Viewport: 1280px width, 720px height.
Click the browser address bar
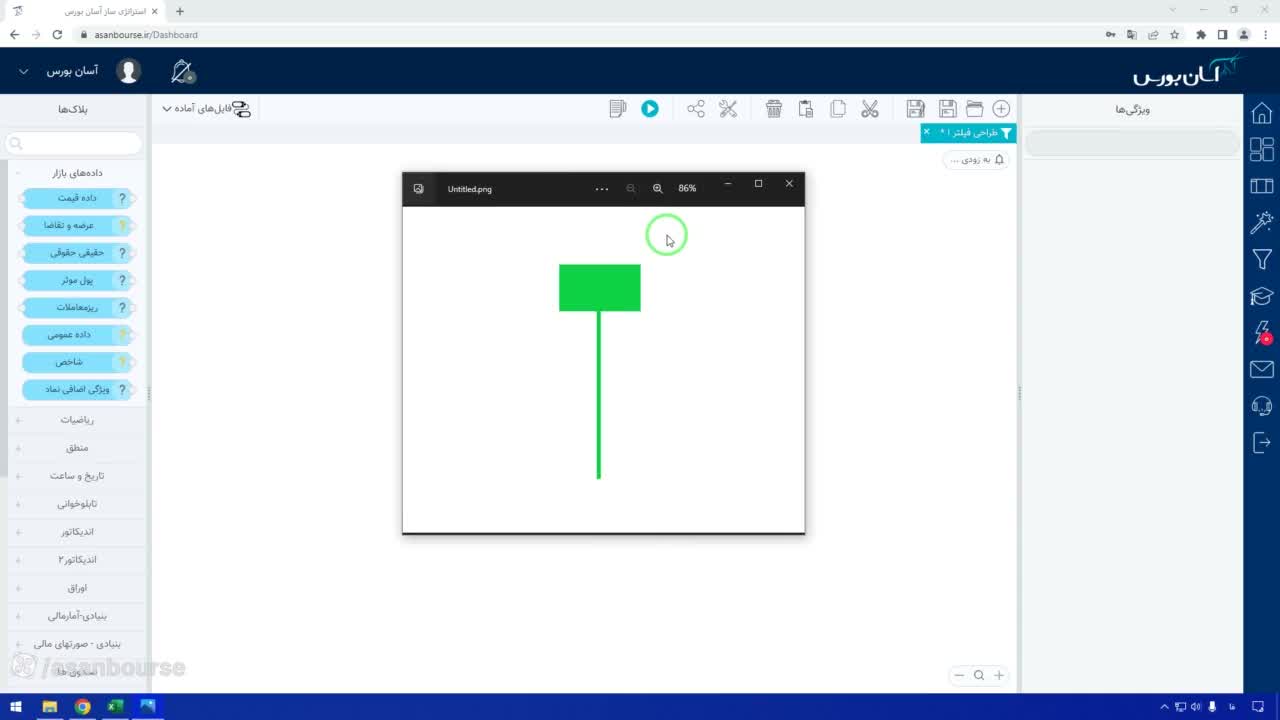point(590,34)
